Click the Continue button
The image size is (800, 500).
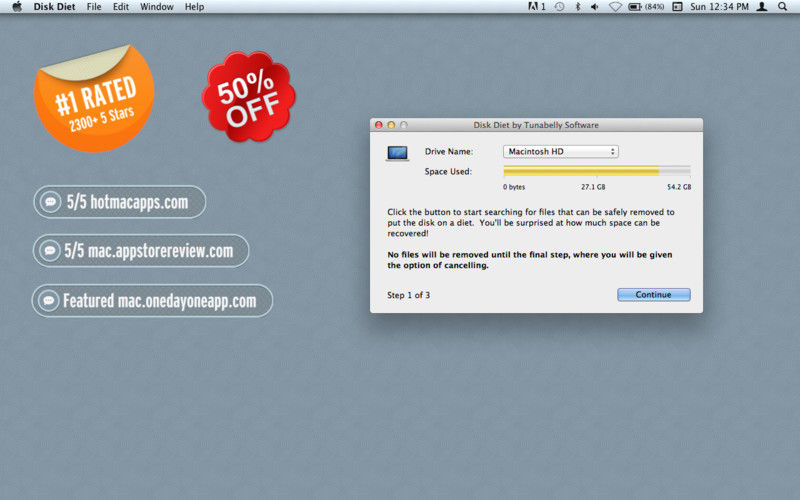654,295
